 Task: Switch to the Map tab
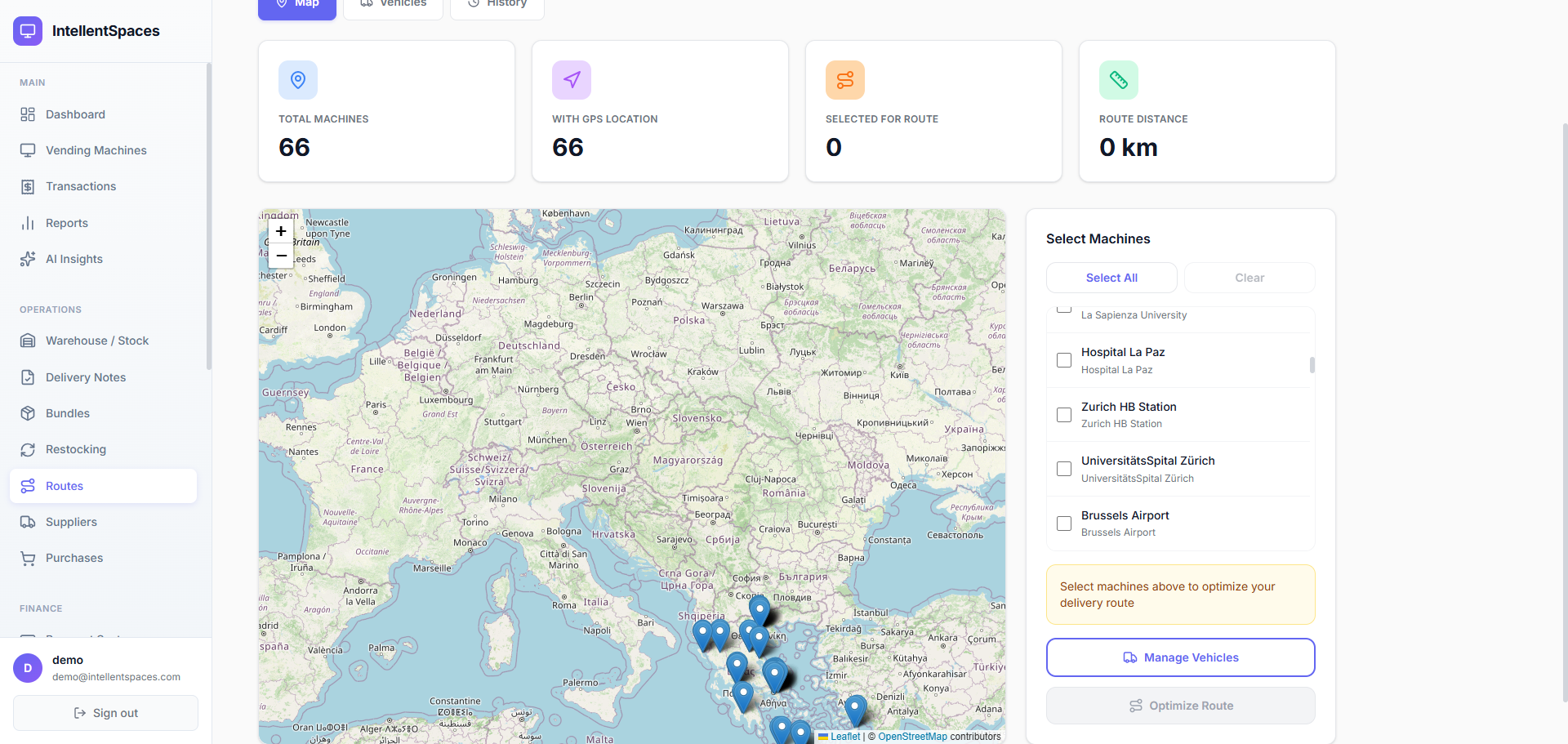coord(297,7)
